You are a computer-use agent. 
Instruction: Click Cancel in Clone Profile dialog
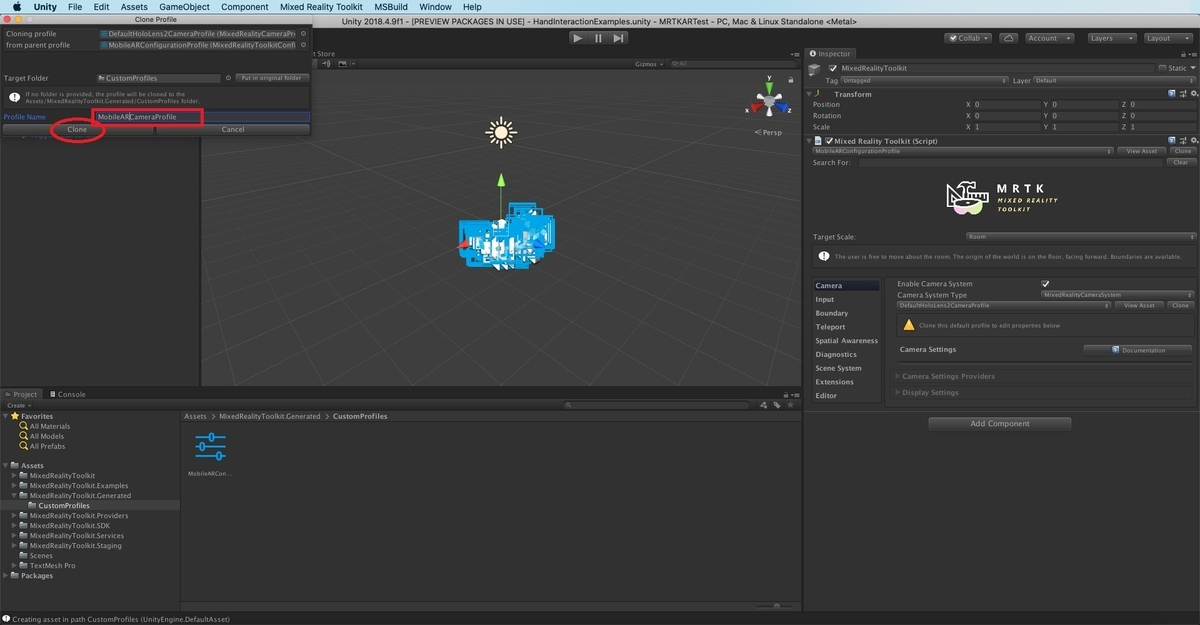point(232,129)
